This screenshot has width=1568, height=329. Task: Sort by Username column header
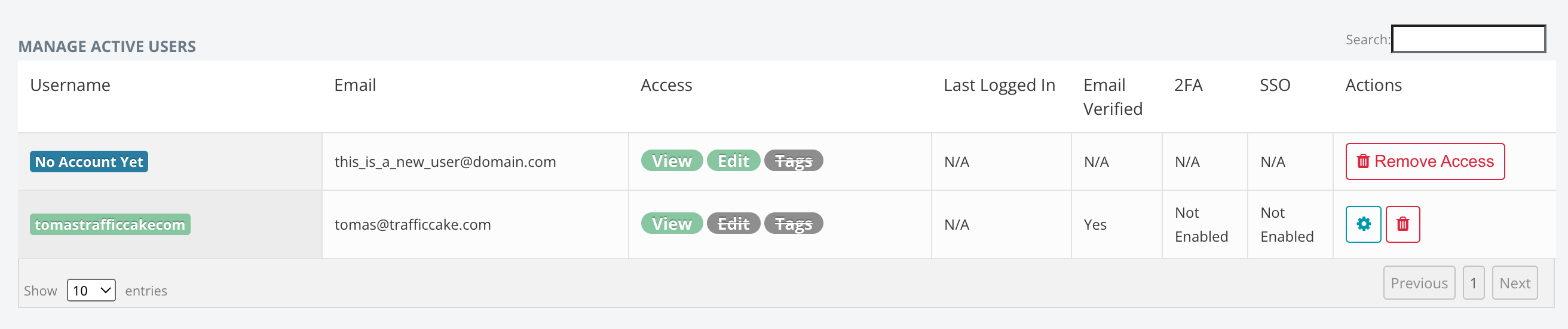pos(70,86)
